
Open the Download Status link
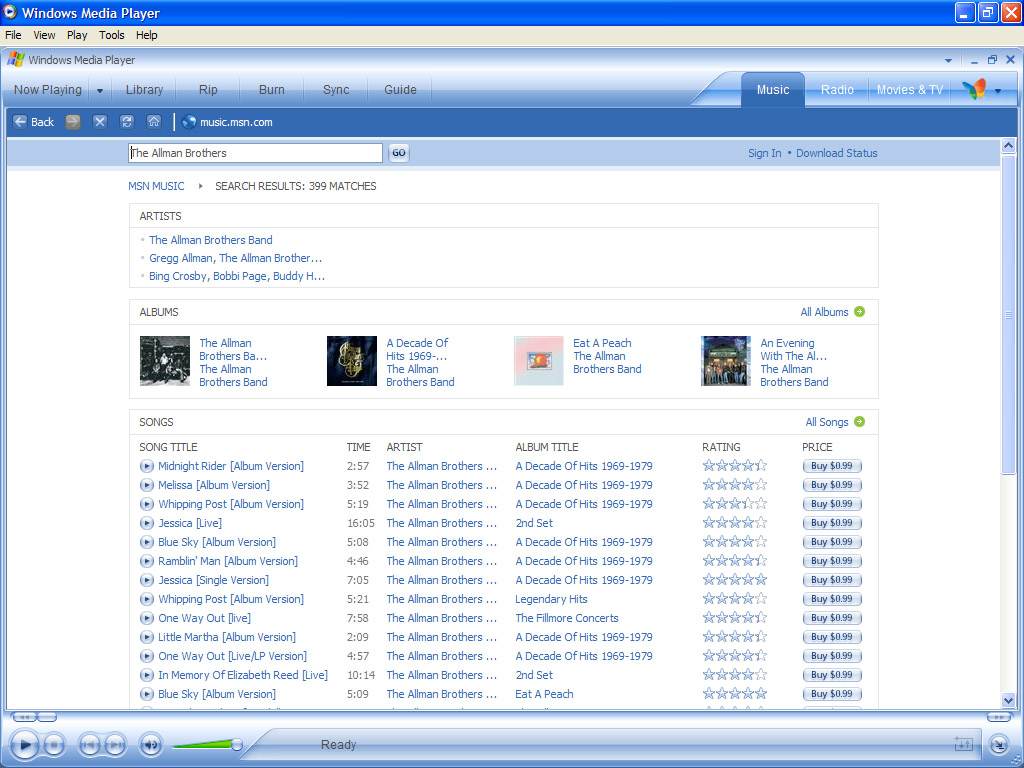click(x=837, y=153)
